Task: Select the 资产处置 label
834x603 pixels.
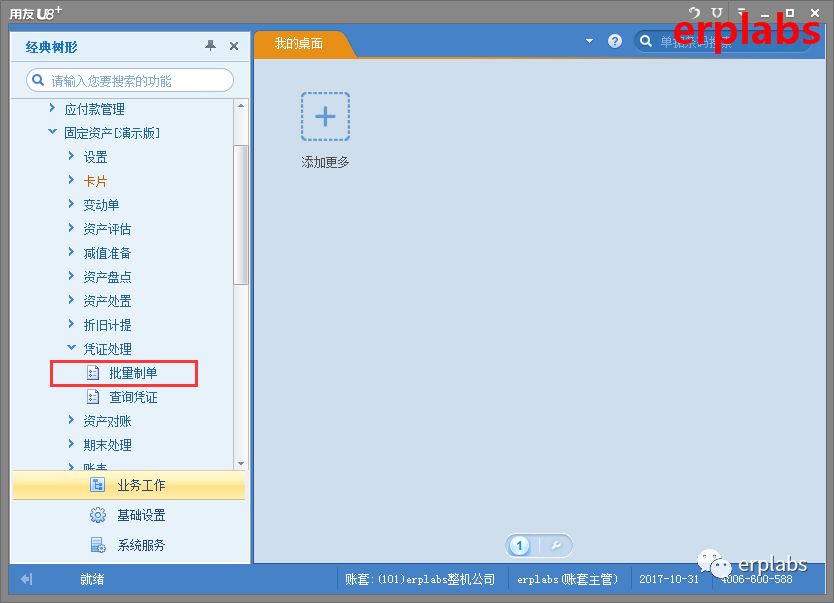Action: coord(107,302)
